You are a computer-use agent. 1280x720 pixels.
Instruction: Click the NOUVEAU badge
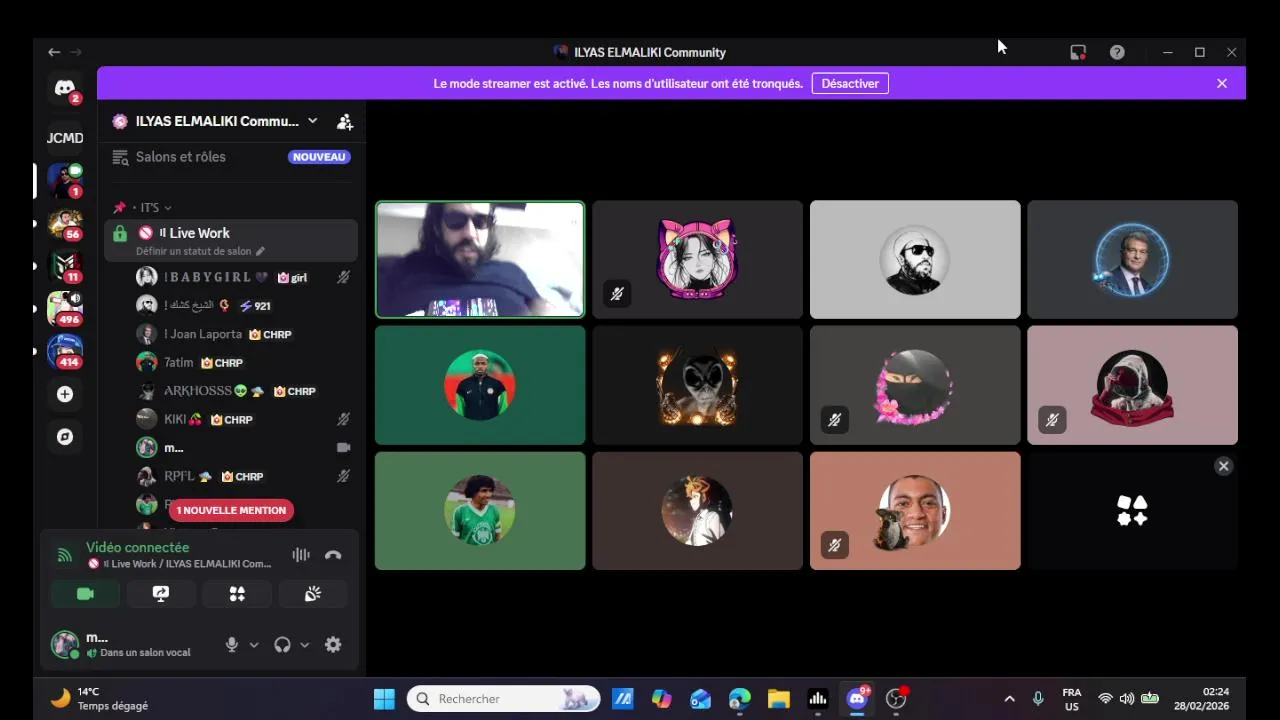click(319, 157)
